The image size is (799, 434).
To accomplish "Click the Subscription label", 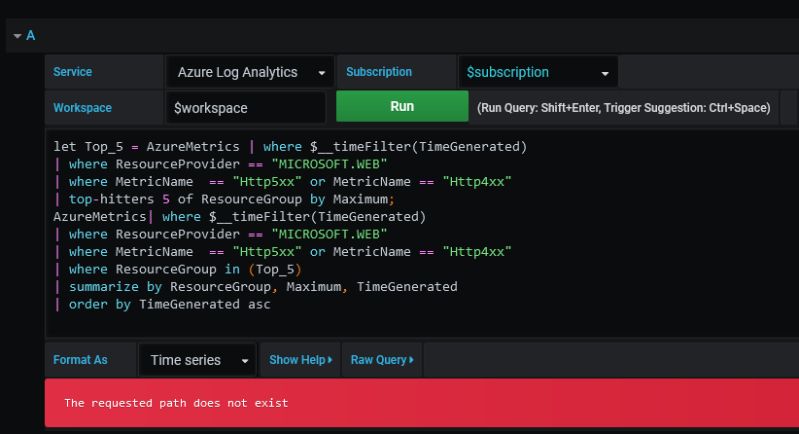I will pyautogui.click(x=379, y=72).
